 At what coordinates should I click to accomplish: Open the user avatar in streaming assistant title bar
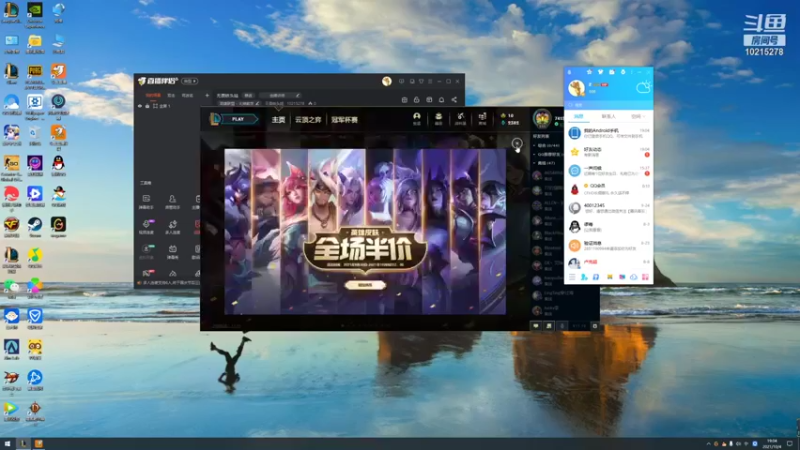click(x=387, y=81)
